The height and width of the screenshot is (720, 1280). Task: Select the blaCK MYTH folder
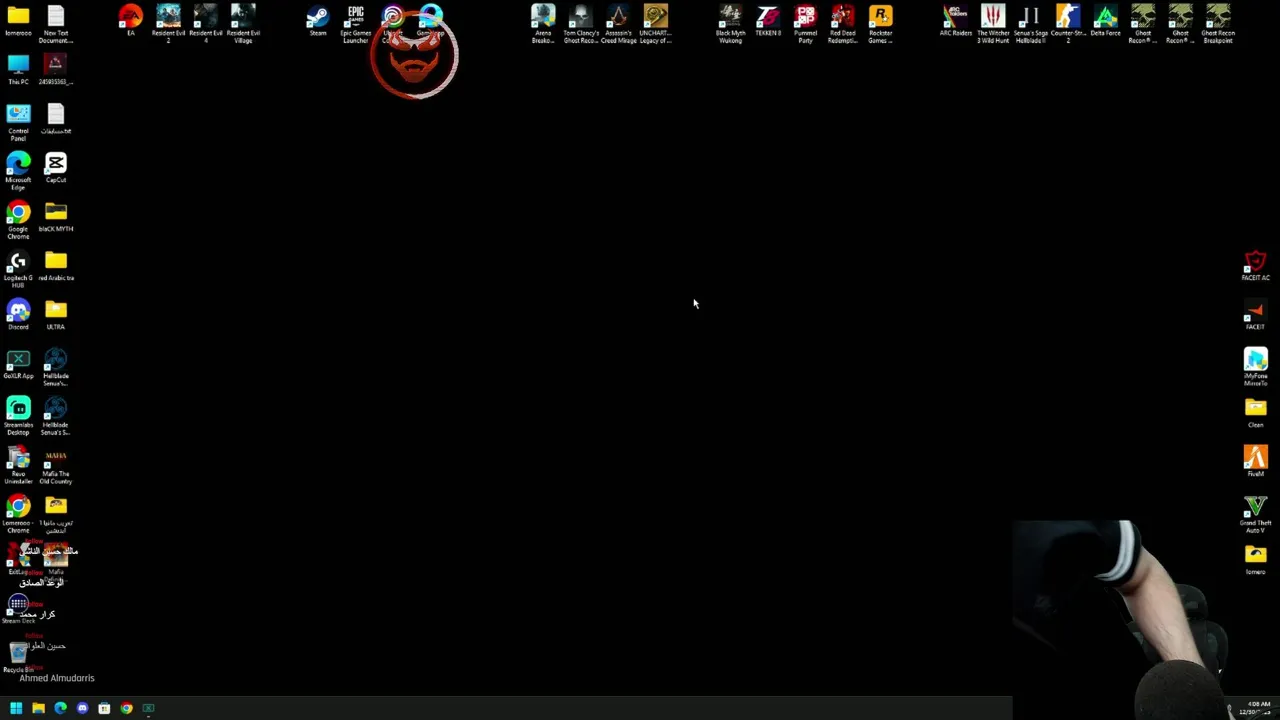coord(55,216)
